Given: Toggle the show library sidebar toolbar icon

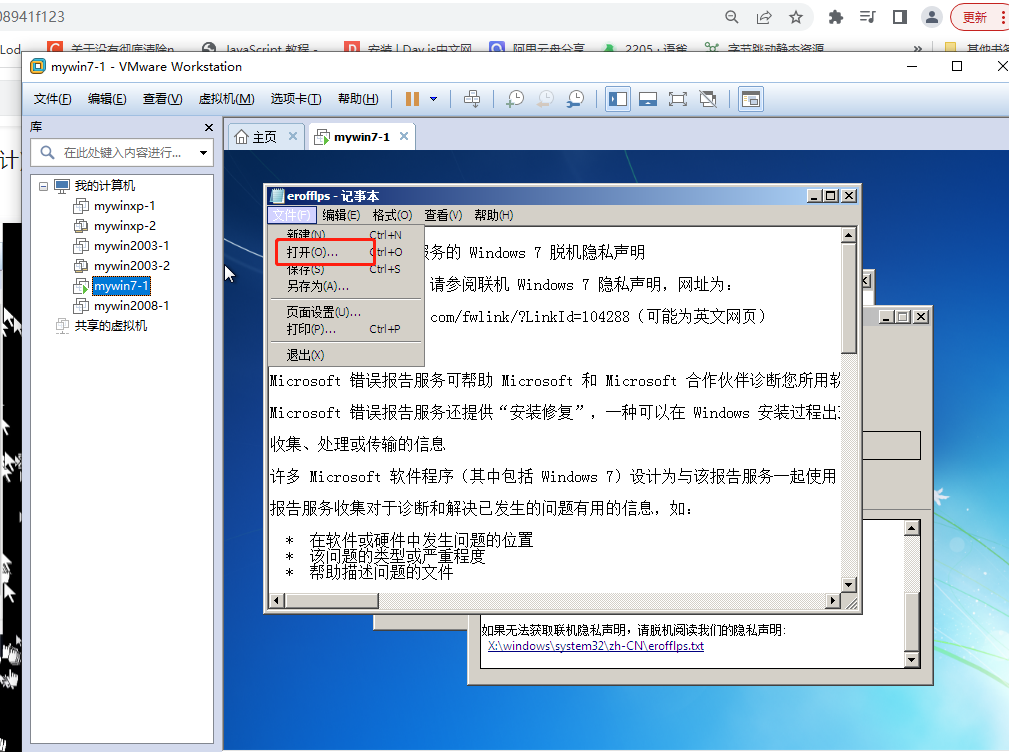Looking at the screenshot, I should [618, 99].
